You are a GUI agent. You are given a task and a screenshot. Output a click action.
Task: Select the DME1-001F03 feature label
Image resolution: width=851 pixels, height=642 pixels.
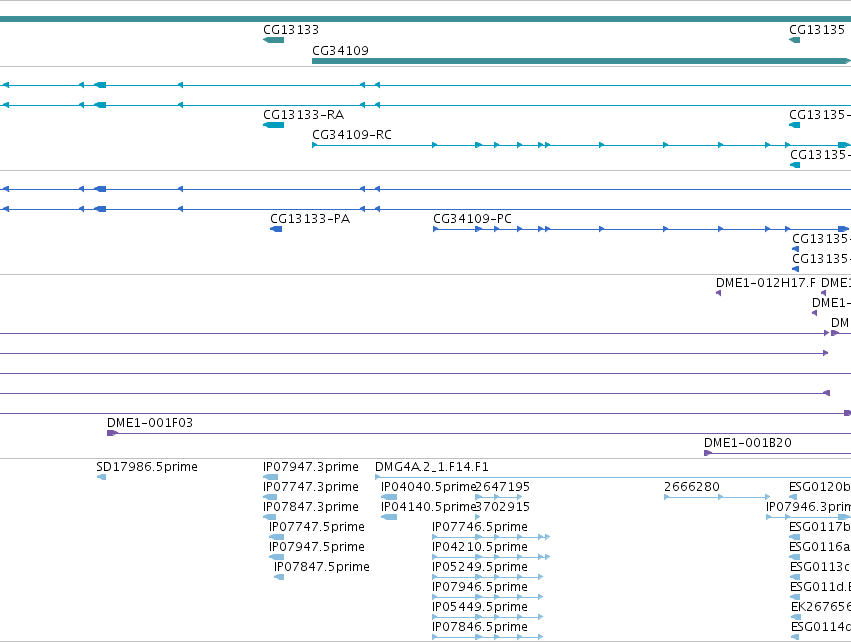150,423
